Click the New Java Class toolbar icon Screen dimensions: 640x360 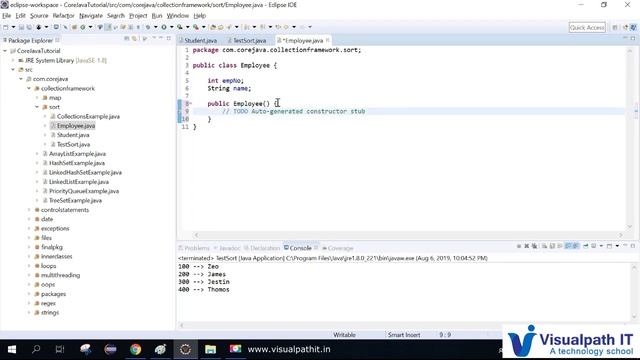(x=82, y=27)
